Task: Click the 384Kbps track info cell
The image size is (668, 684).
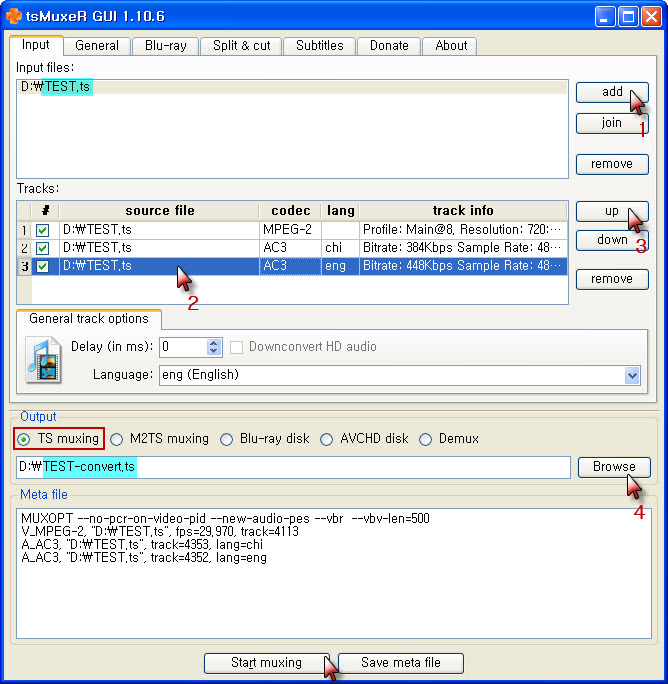Action: coord(463,248)
